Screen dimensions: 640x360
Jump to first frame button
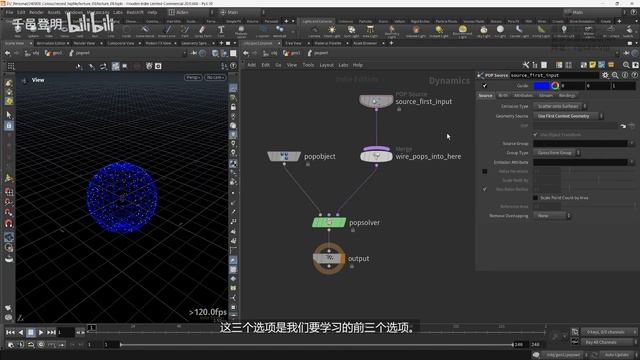[x=10, y=333]
